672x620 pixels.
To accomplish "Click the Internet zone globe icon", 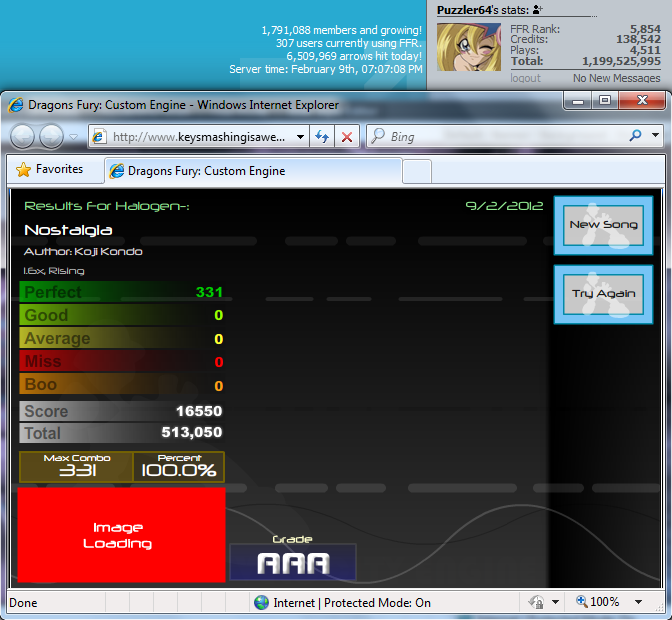I will point(262,602).
